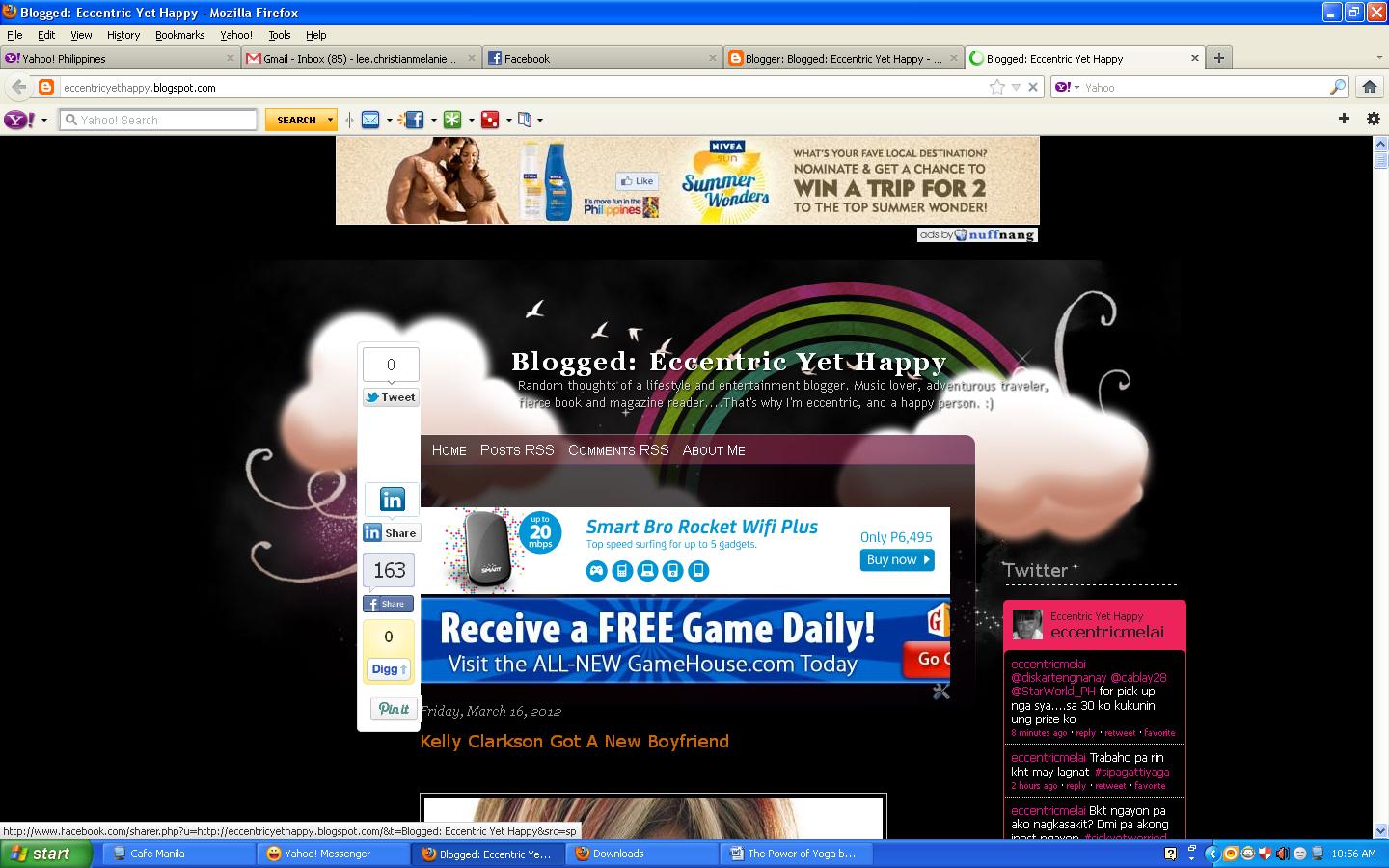Click the Comments RSS link
1389x868 pixels.
pos(618,450)
